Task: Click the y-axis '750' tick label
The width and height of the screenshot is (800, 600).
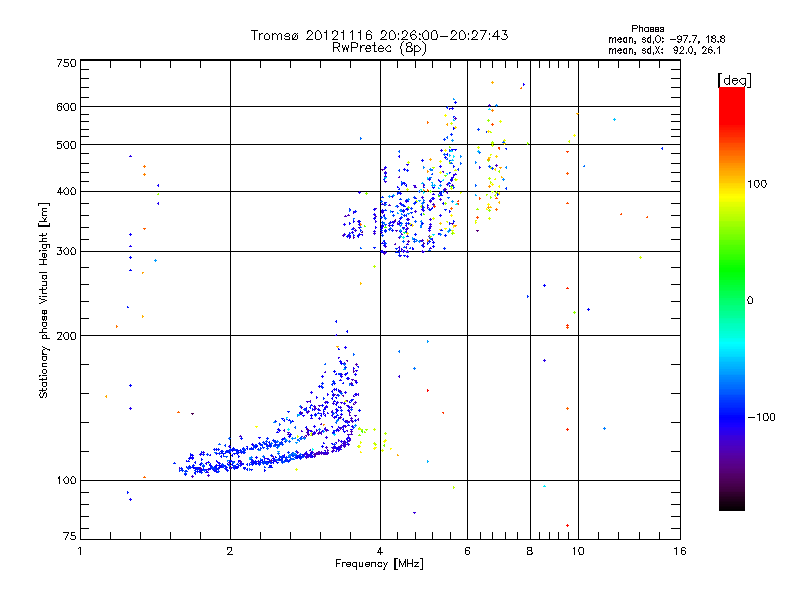Action: [x=66, y=63]
